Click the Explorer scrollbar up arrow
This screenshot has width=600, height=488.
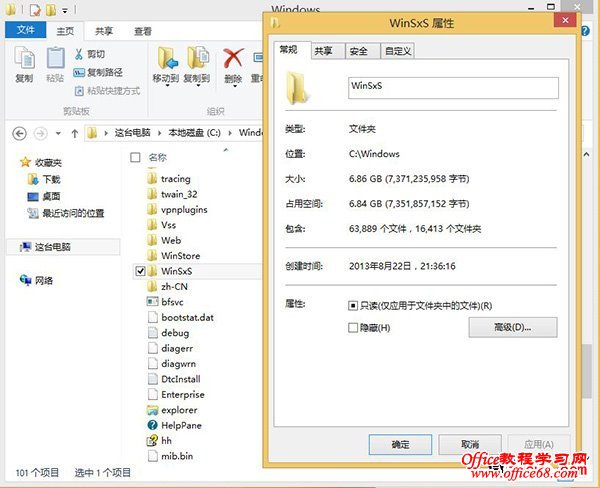(x=586, y=154)
